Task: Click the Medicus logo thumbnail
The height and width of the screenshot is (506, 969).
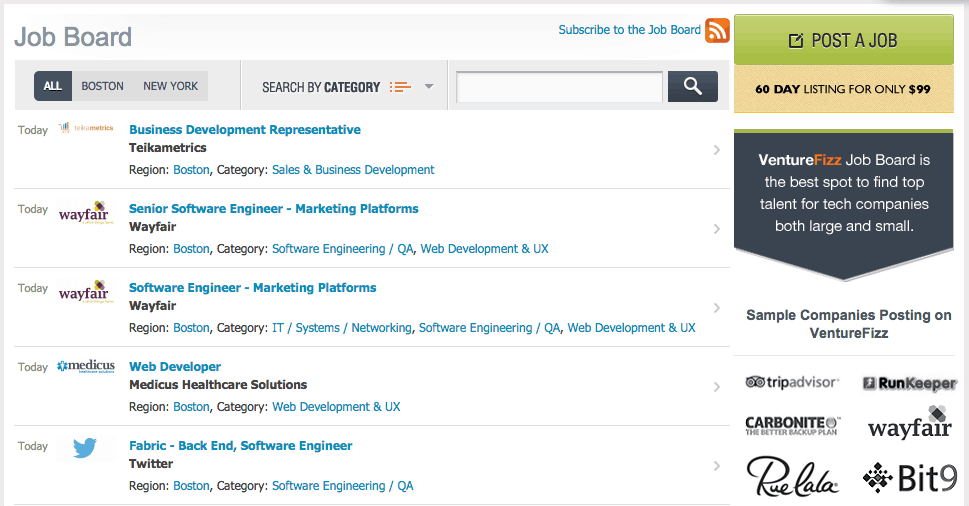Action: point(86,366)
